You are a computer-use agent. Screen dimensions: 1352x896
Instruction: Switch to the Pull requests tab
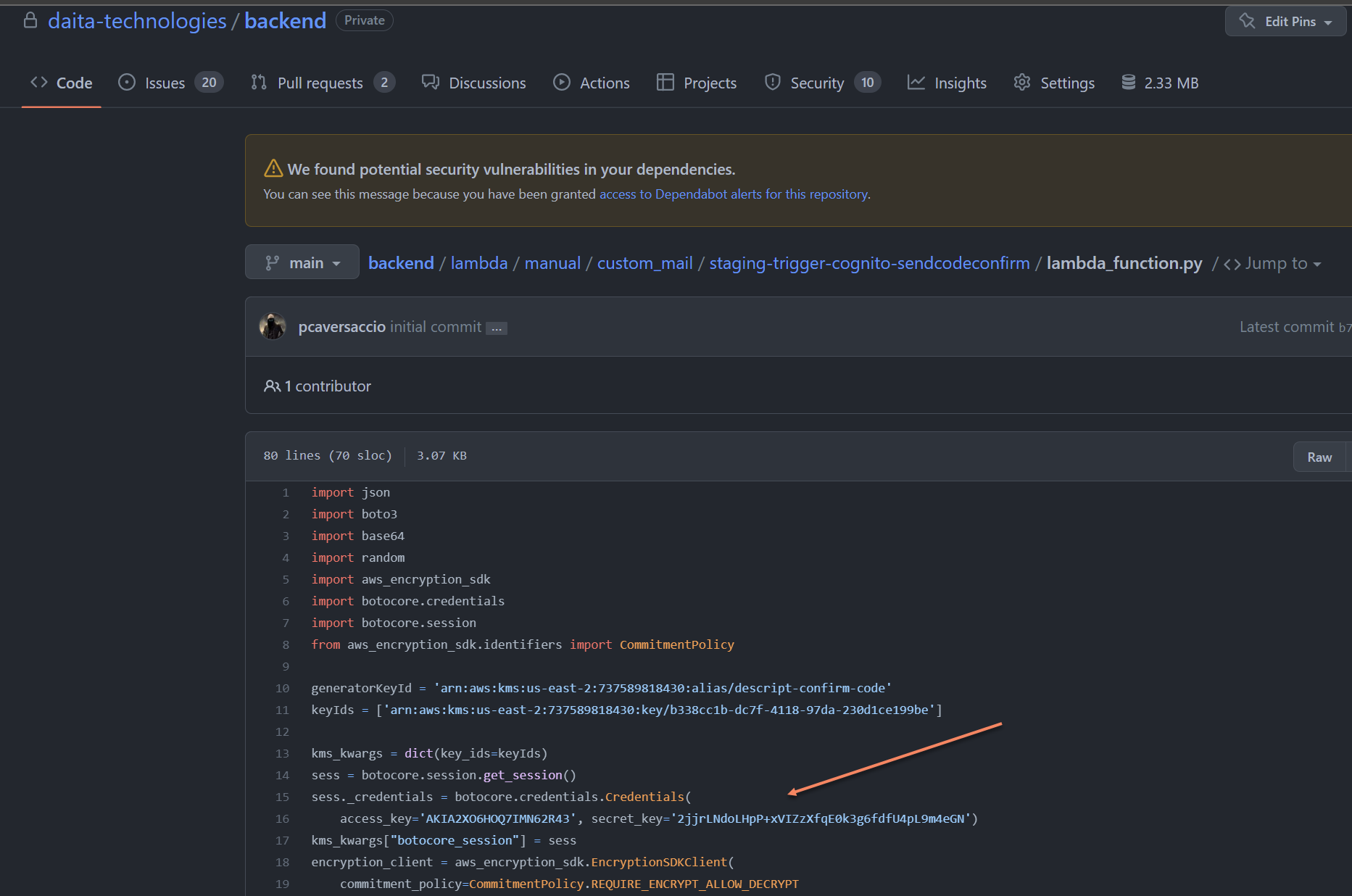pyautogui.click(x=320, y=83)
